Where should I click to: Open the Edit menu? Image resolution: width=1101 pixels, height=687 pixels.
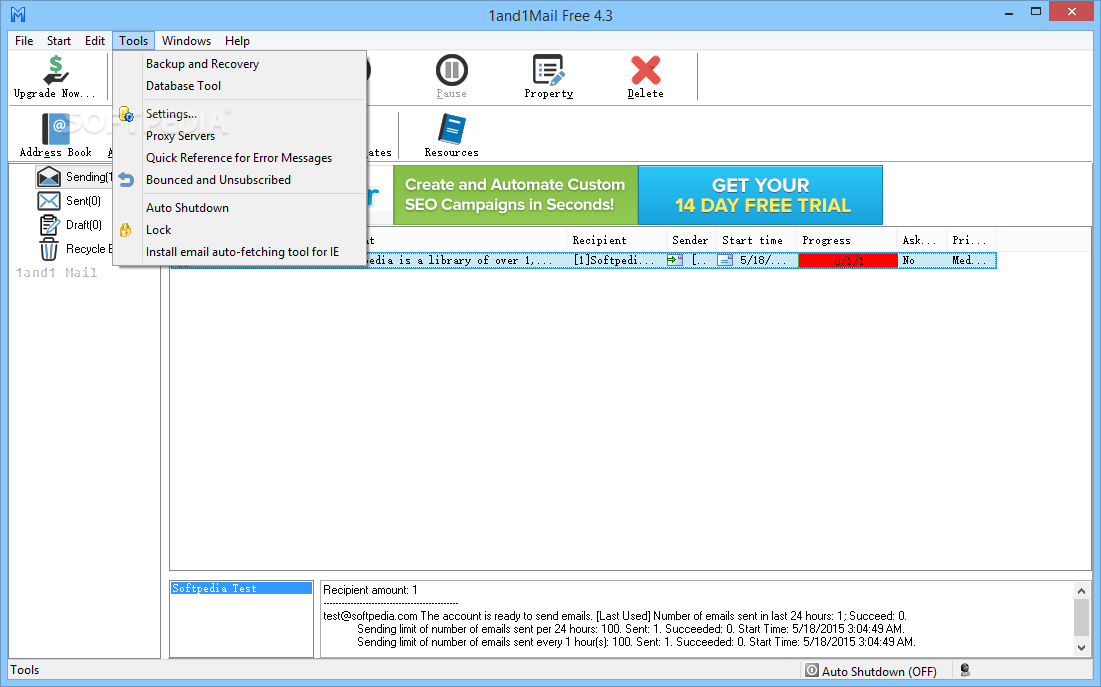[x=95, y=41]
